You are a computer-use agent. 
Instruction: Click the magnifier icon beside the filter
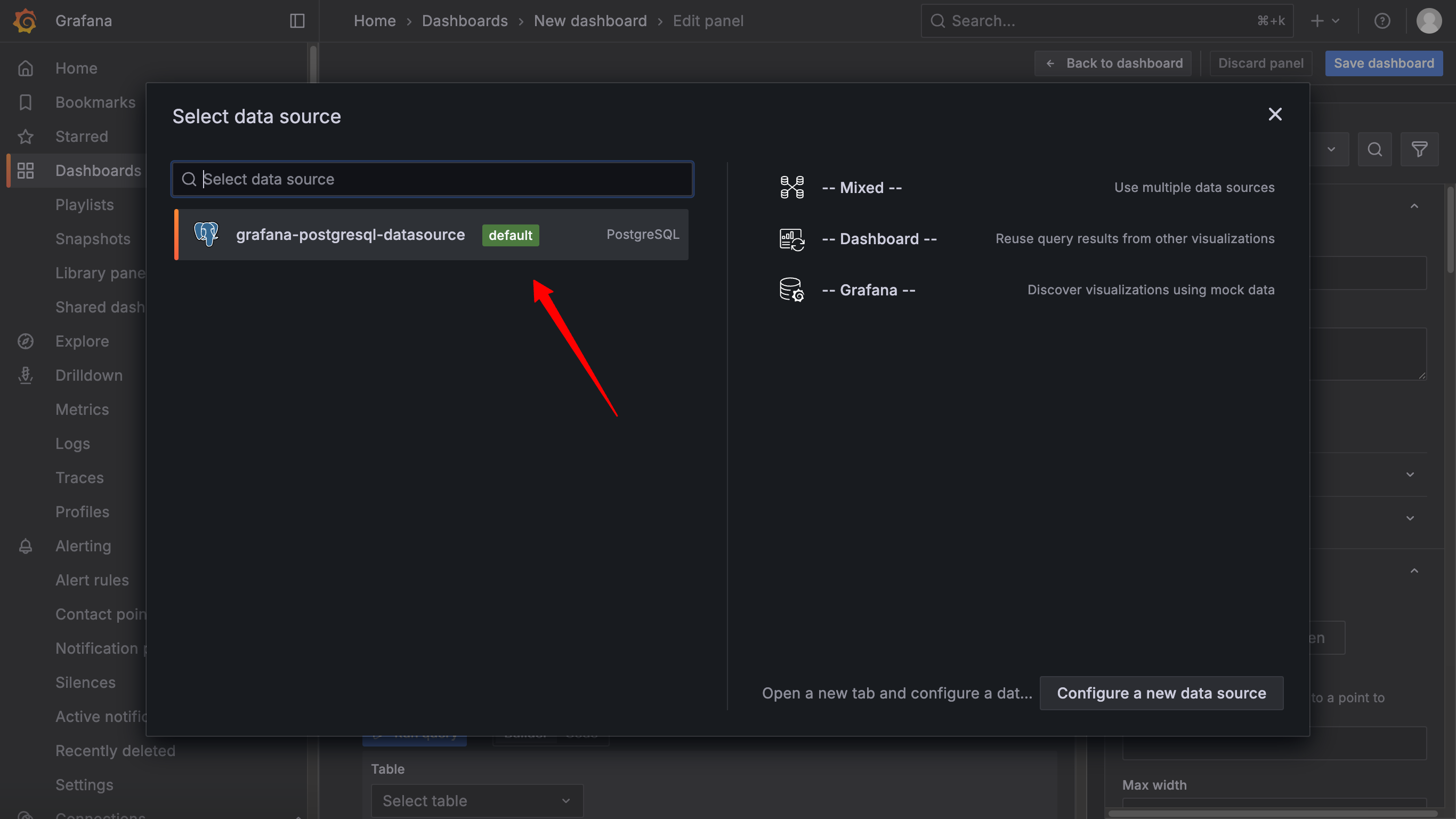click(x=1374, y=149)
